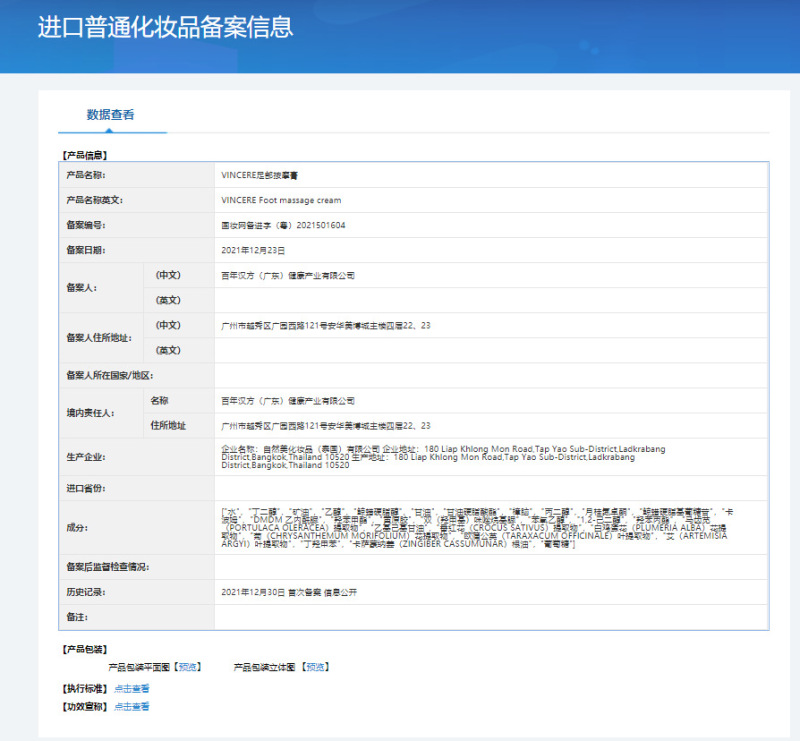Click the 备案日期 label
The image size is (800, 741).
click(x=86, y=250)
